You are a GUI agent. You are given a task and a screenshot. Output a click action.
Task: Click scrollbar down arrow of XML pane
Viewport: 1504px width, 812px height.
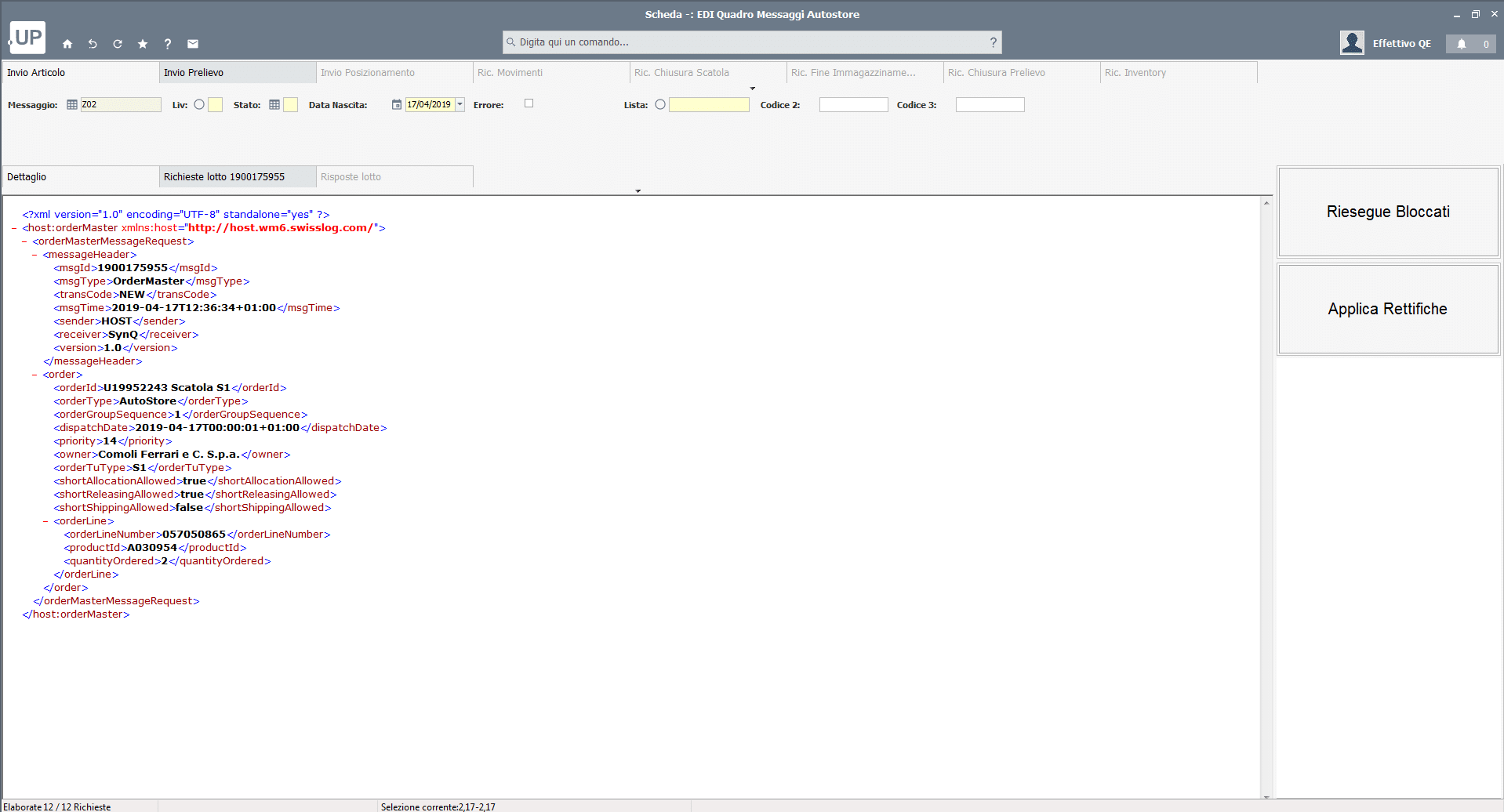point(1266,796)
